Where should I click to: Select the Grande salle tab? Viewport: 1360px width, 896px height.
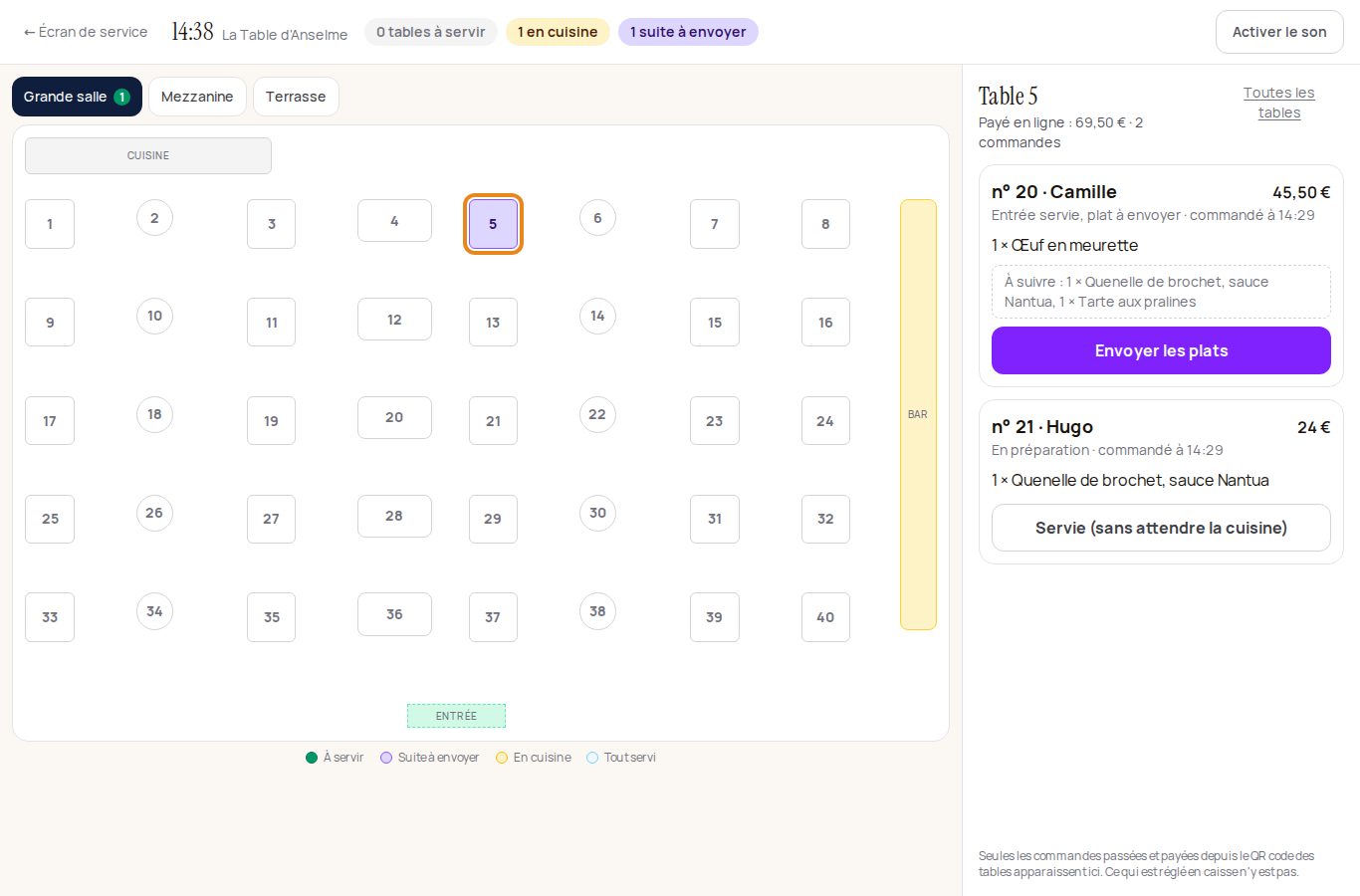coord(77,97)
